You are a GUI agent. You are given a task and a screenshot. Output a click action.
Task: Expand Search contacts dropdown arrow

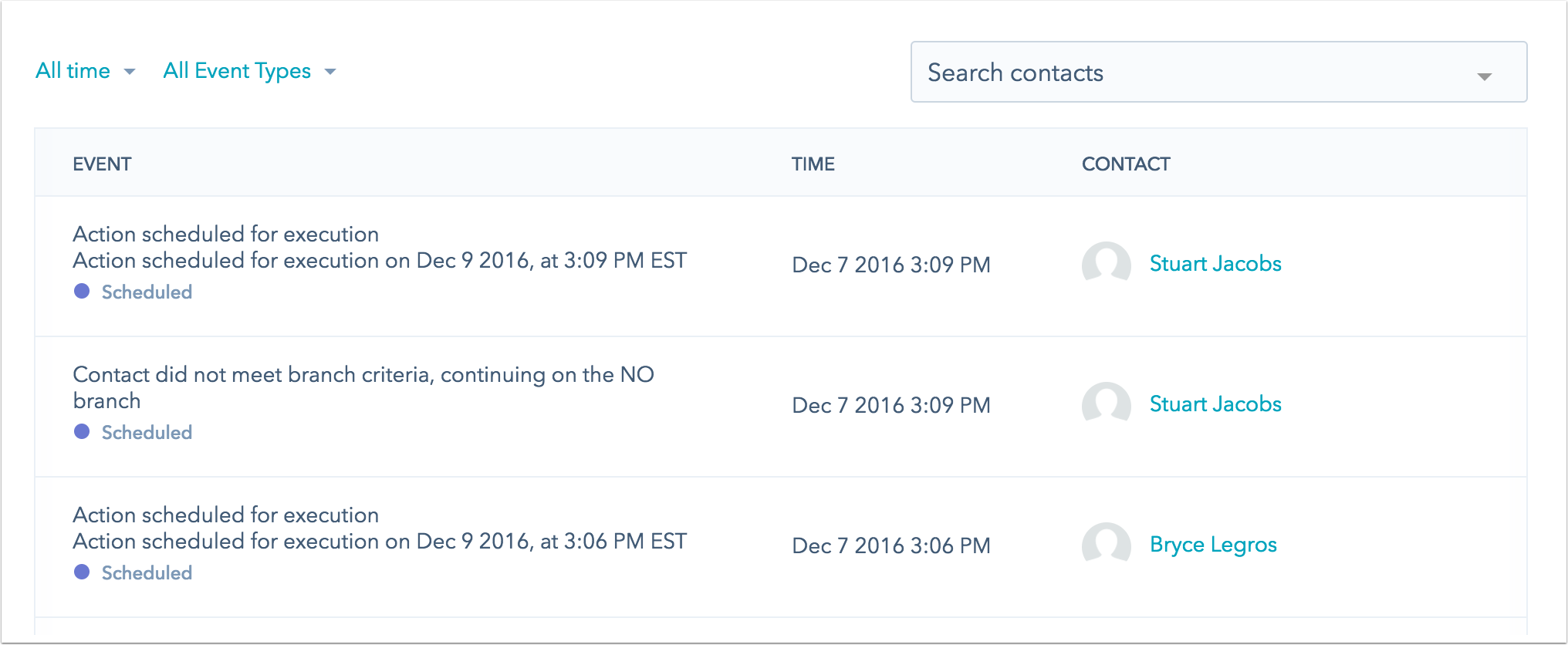point(1484,76)
